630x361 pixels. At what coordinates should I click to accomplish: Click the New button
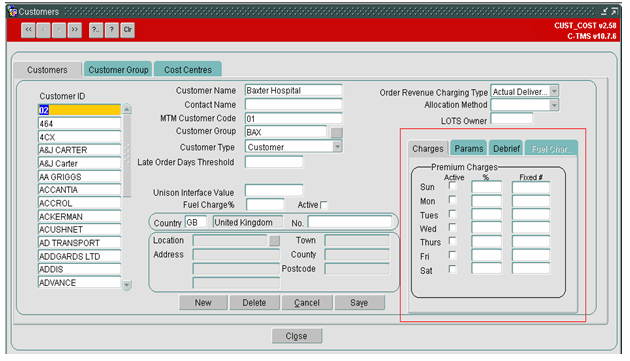tap(203, 302)
